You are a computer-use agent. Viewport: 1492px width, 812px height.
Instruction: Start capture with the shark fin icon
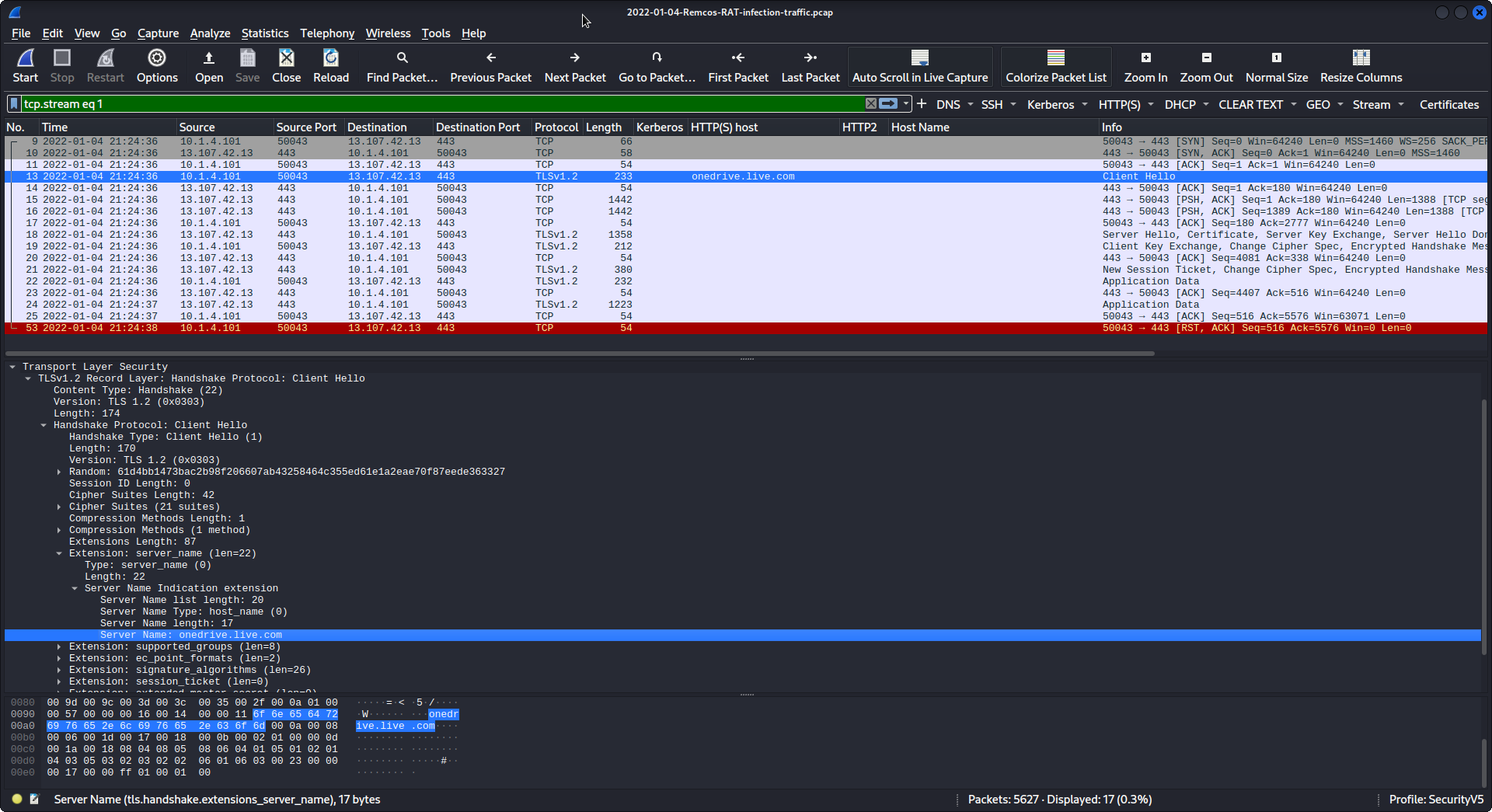tap(25, 58)
